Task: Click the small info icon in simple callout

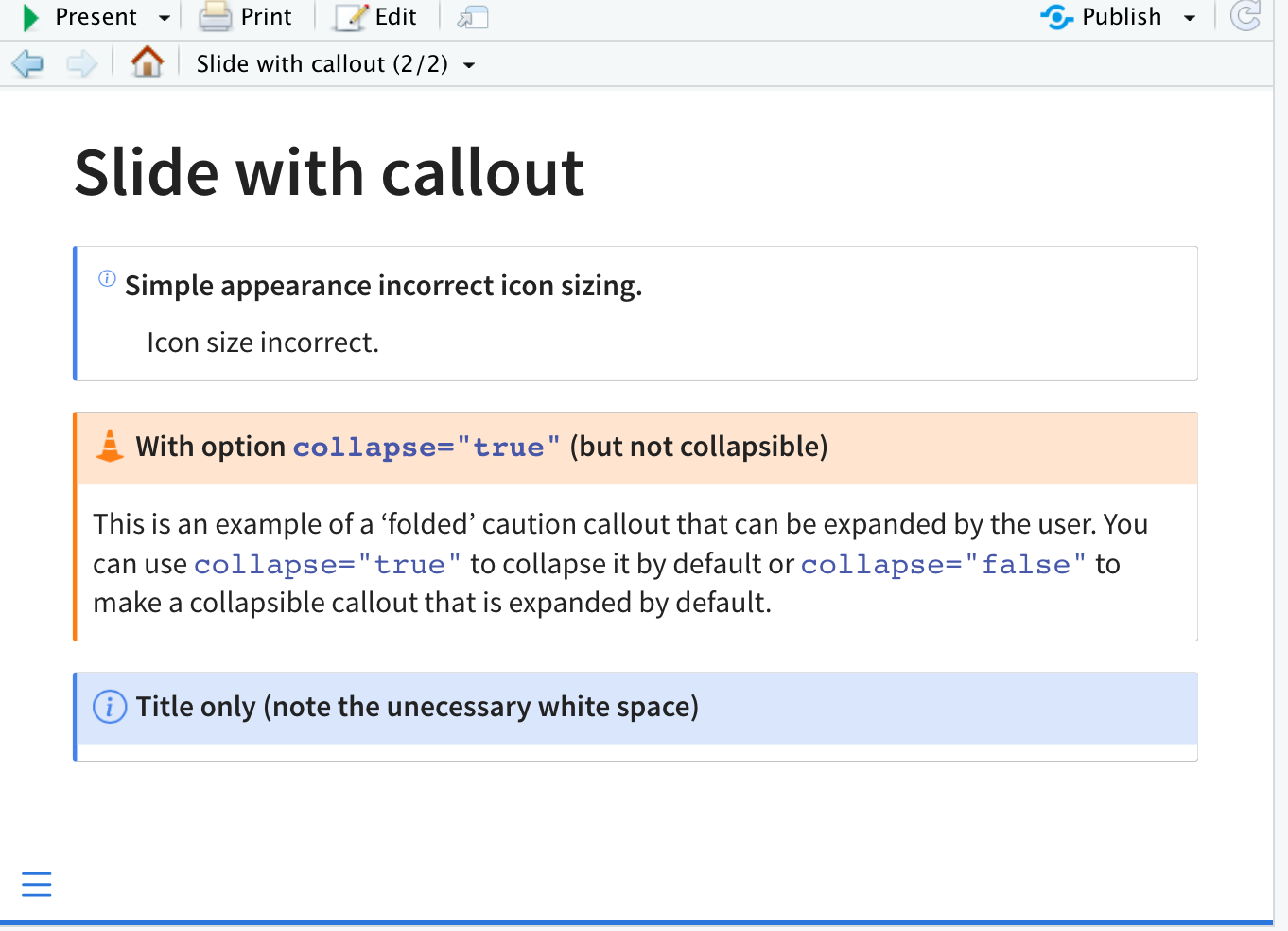Action: 107,278
